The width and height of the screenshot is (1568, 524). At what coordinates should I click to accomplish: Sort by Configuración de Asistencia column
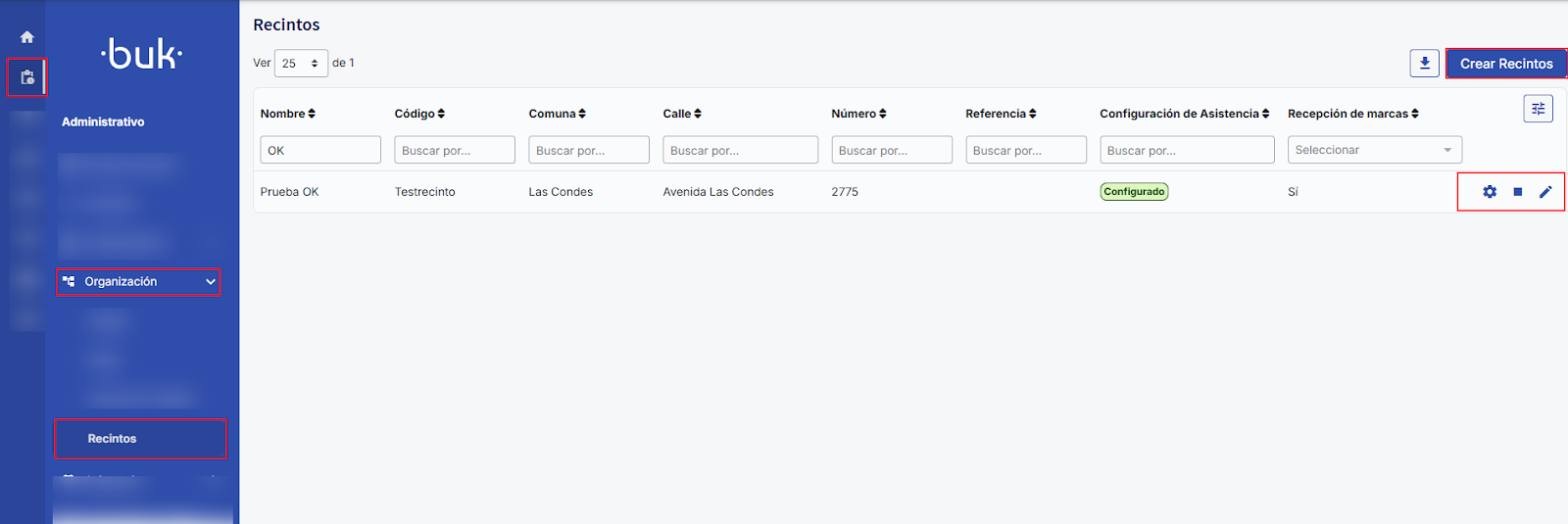pos(1184,114)
